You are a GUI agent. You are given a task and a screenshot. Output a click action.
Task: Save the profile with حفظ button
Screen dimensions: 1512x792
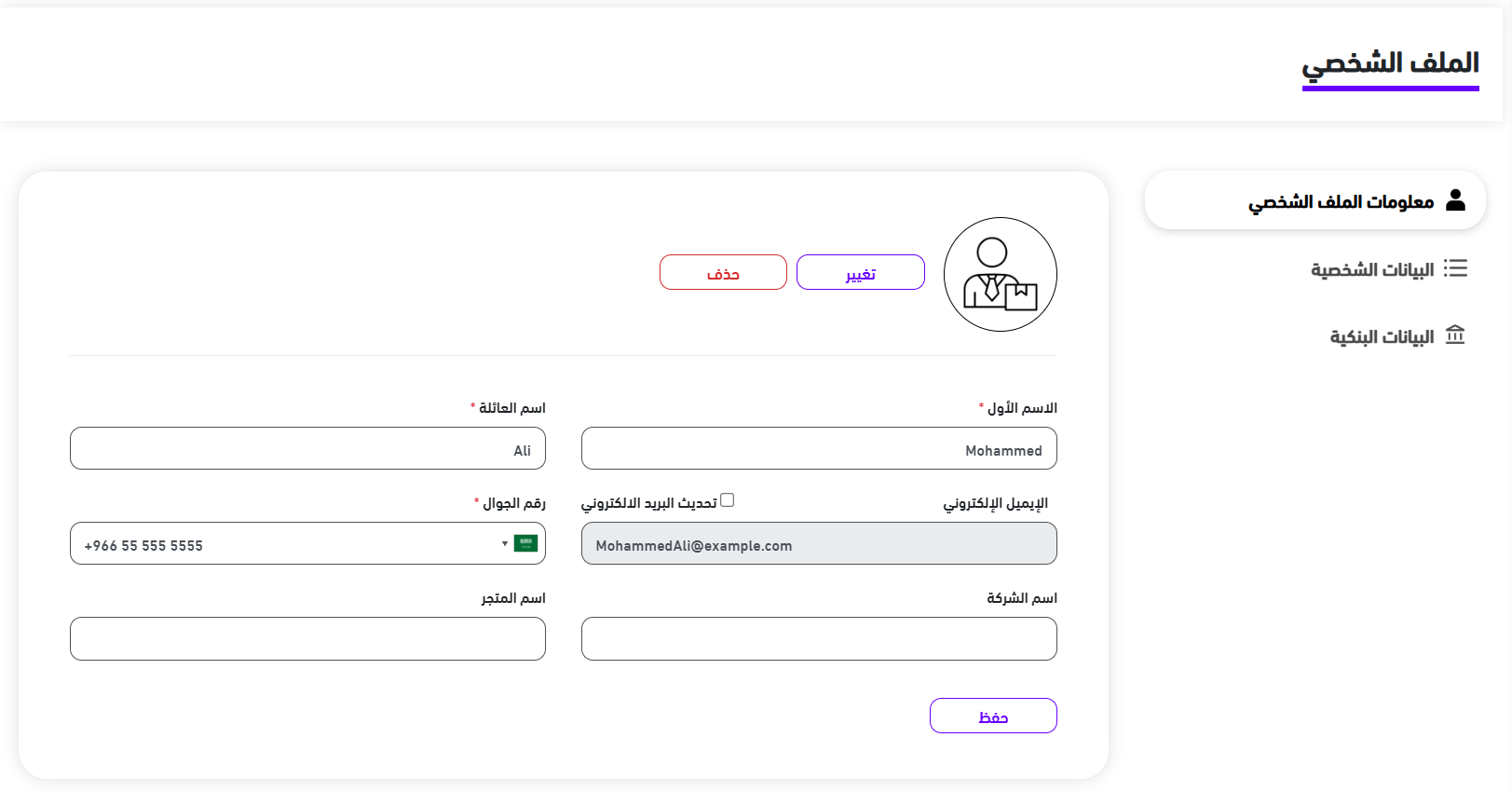[993, 716]
